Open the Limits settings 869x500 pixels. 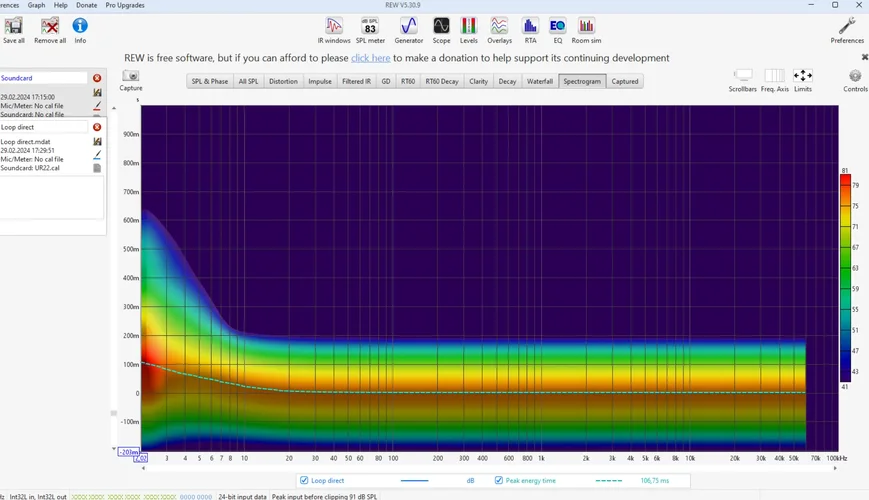[803, 76]
